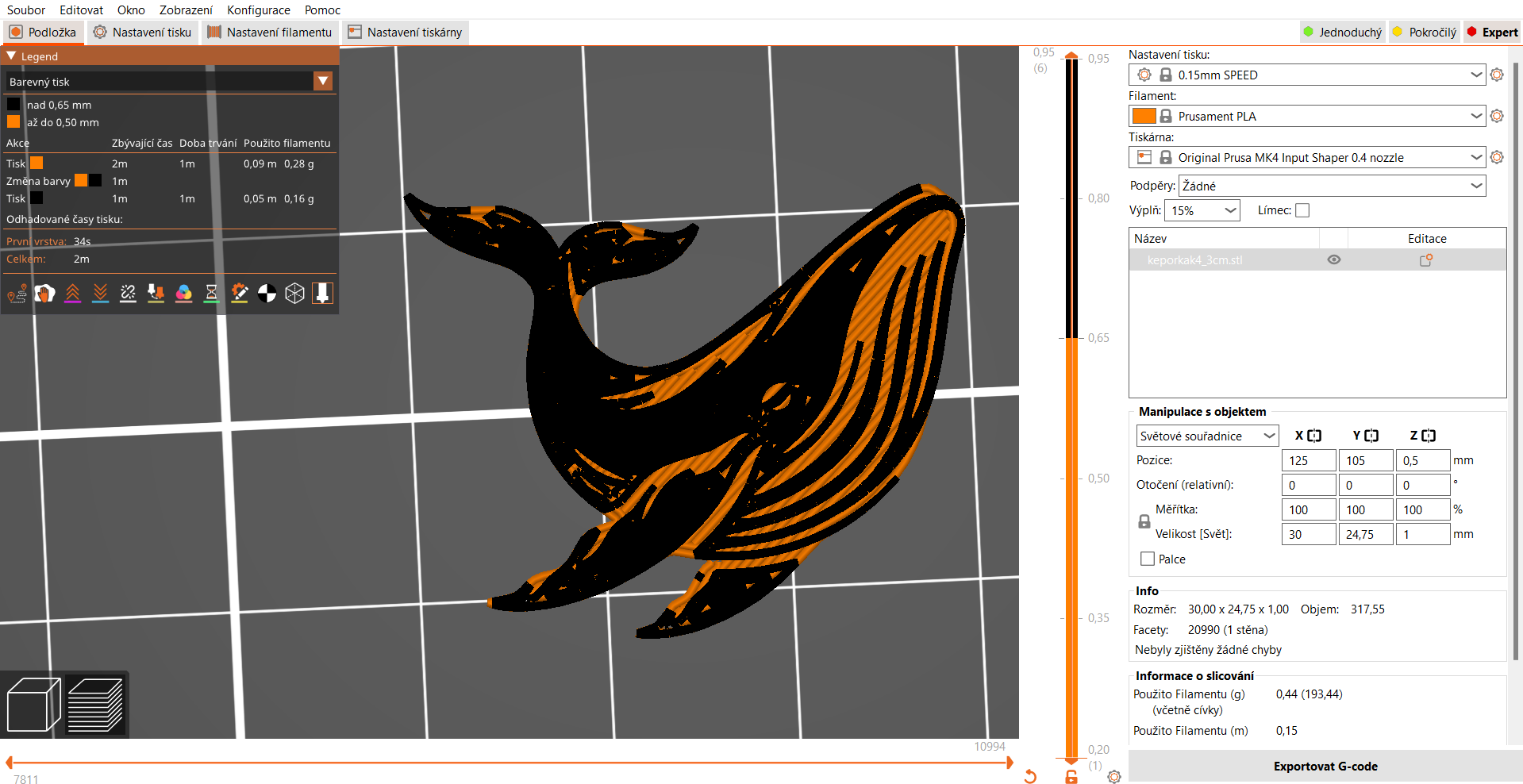The height and width of the screenshot is (784, 1523).
Task: Open the Editovat menu
Action: click(81, 10)
